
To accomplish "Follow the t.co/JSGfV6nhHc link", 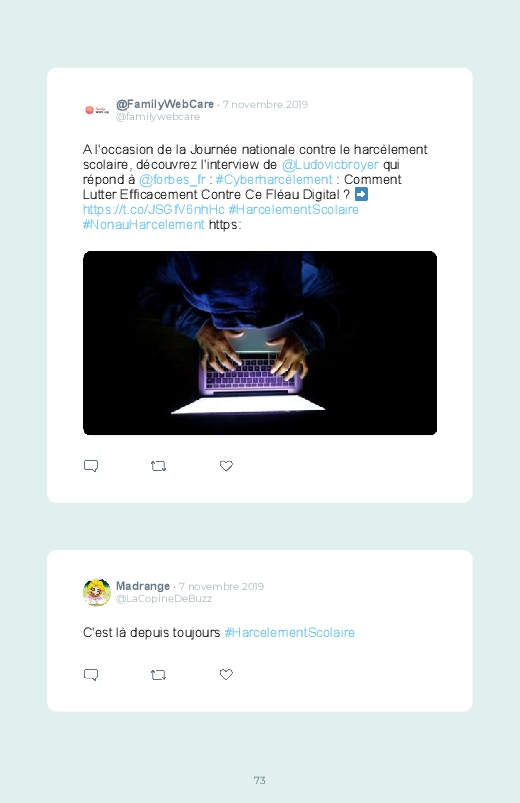I will click(154, 209).
